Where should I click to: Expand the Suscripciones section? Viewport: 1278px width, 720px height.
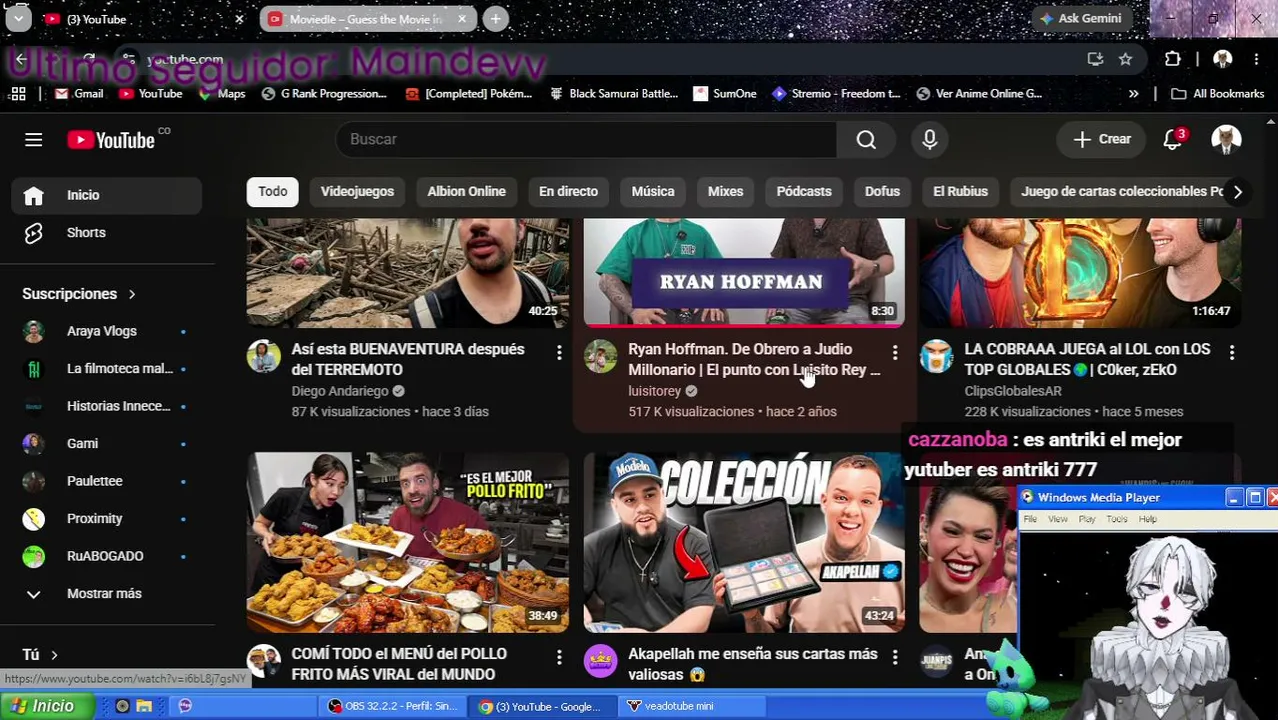(79, 294)
